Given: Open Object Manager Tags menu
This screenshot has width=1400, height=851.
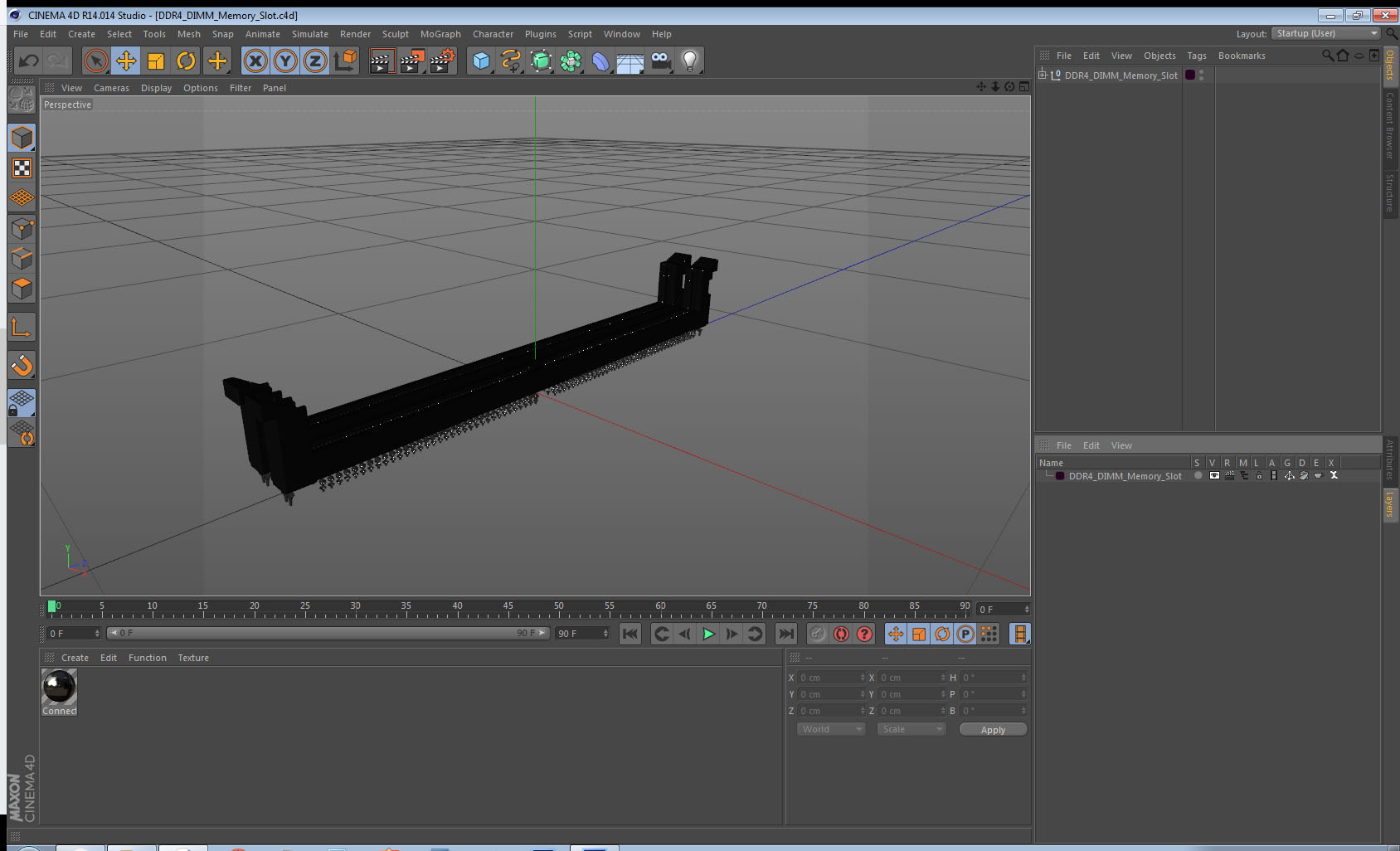Looking at the screenshot, I should [x=1196, y=56].
